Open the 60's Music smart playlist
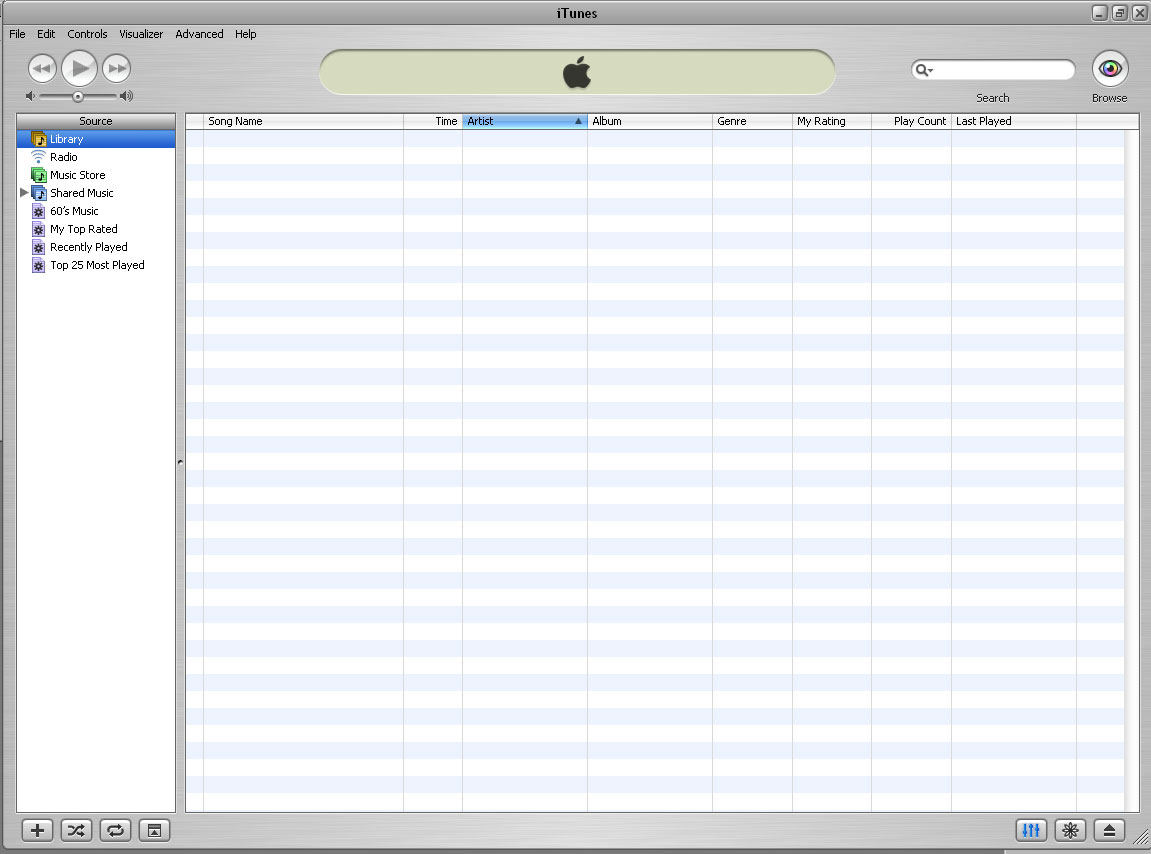This screenshot has width=1151, height=854. click(96, 211)
